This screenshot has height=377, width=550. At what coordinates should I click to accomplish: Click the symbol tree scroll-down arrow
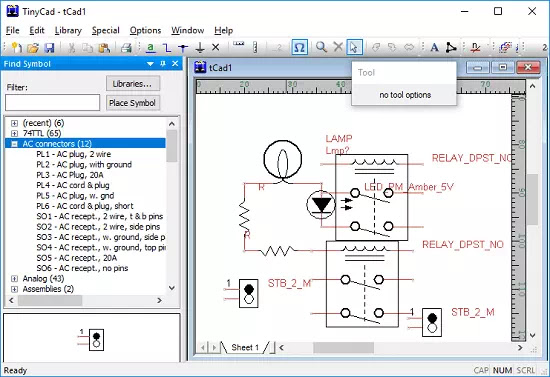coord(172,288)
